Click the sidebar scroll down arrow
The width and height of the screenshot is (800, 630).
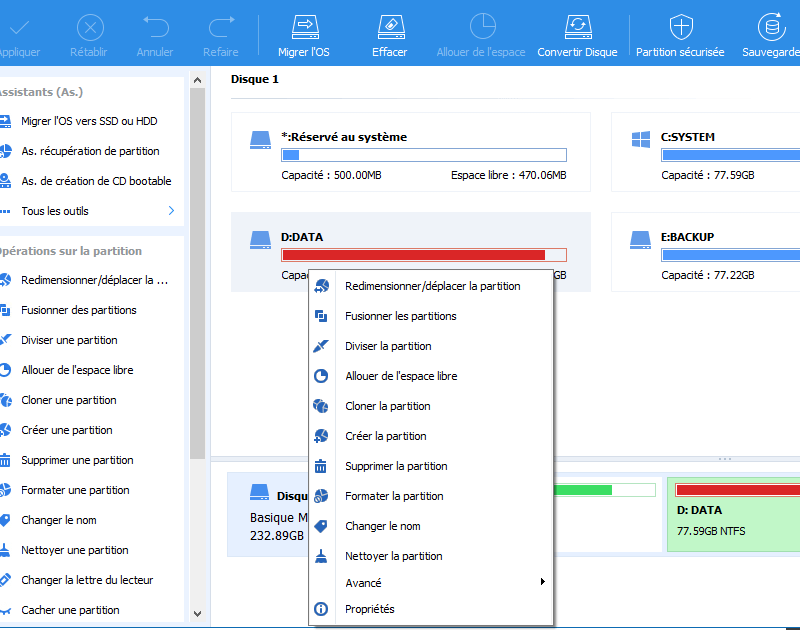point(197,614)
